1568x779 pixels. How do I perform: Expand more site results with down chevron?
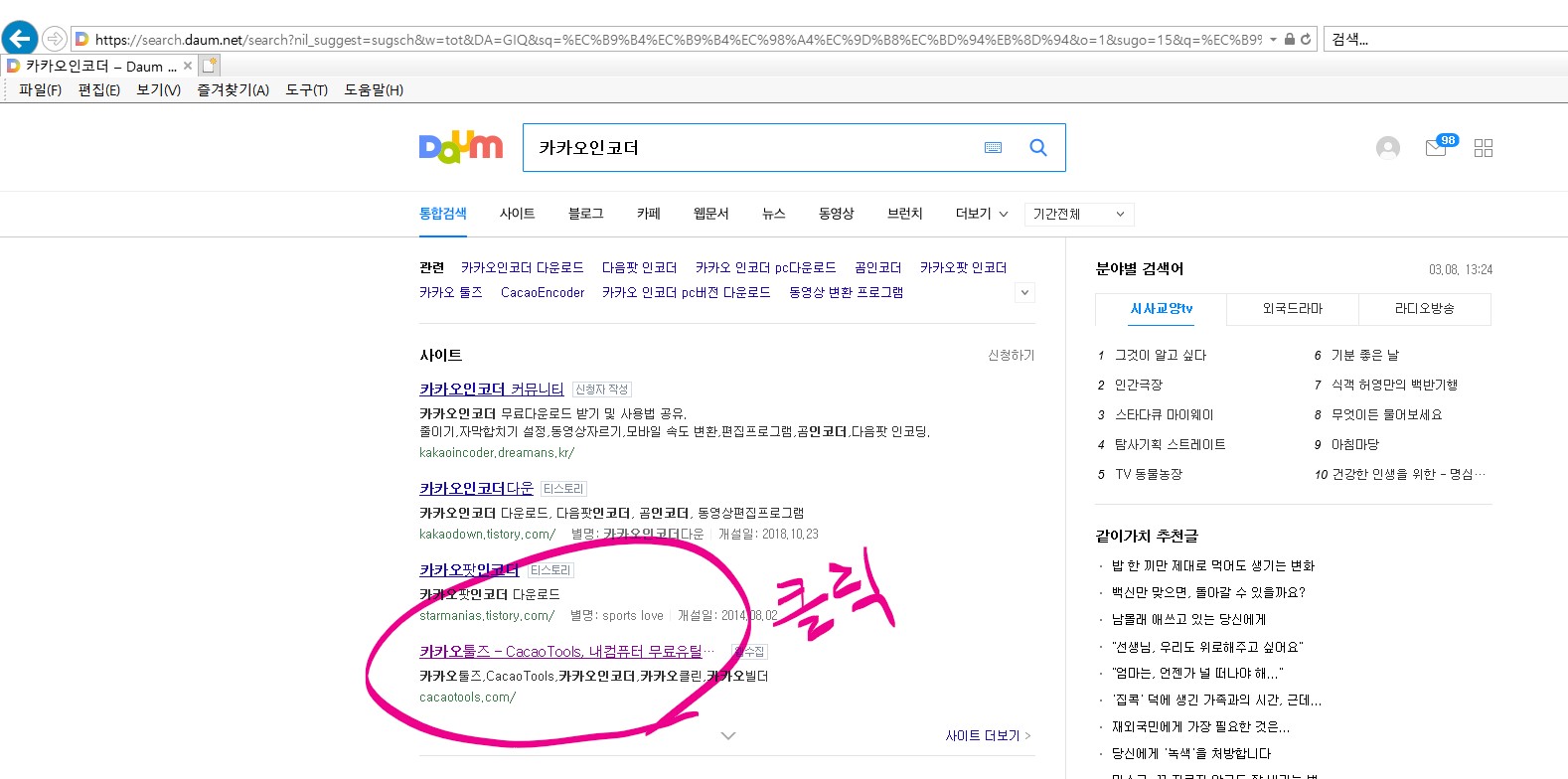click(728, 736)
